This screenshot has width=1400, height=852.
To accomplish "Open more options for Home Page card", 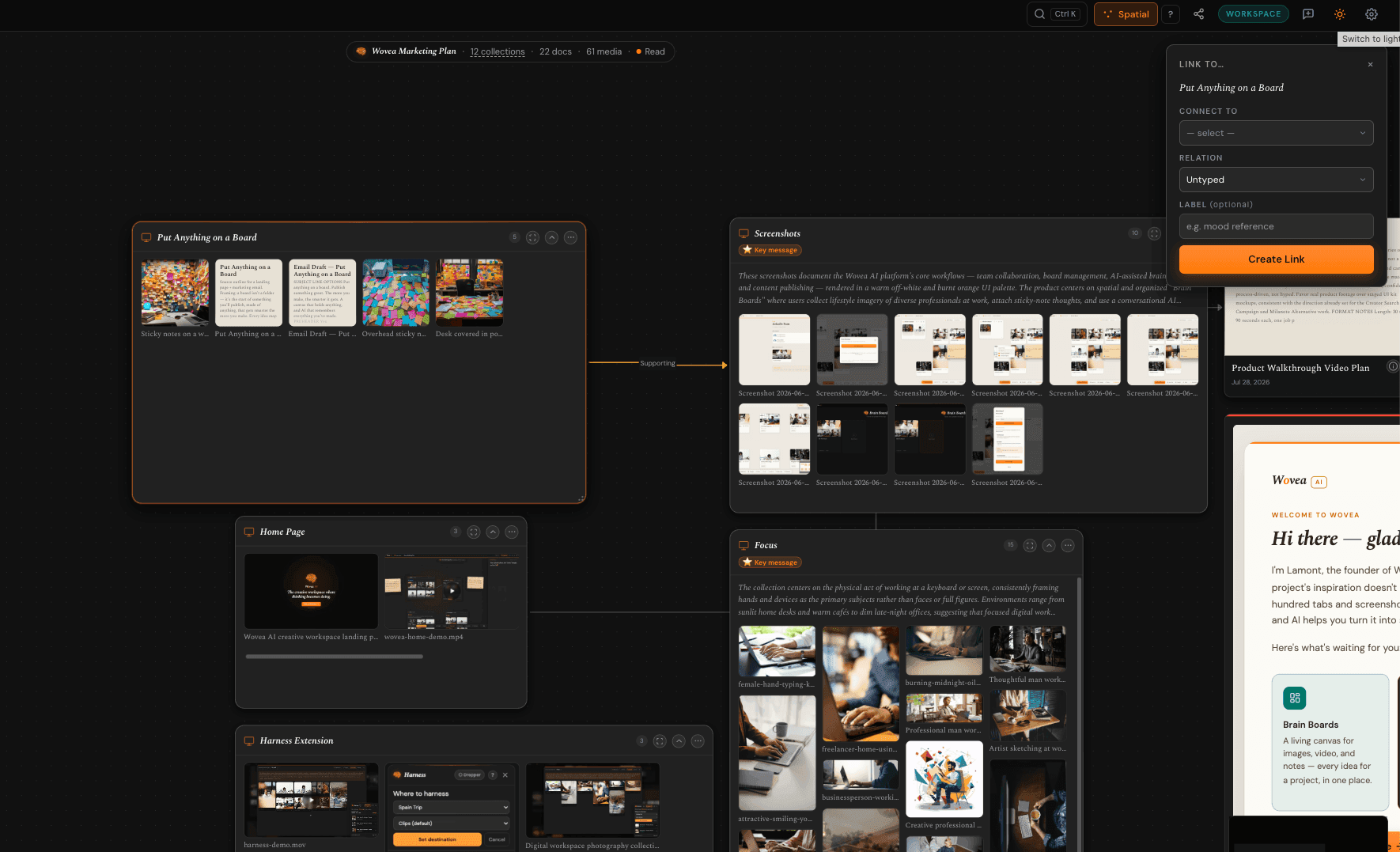I will 512,532.
